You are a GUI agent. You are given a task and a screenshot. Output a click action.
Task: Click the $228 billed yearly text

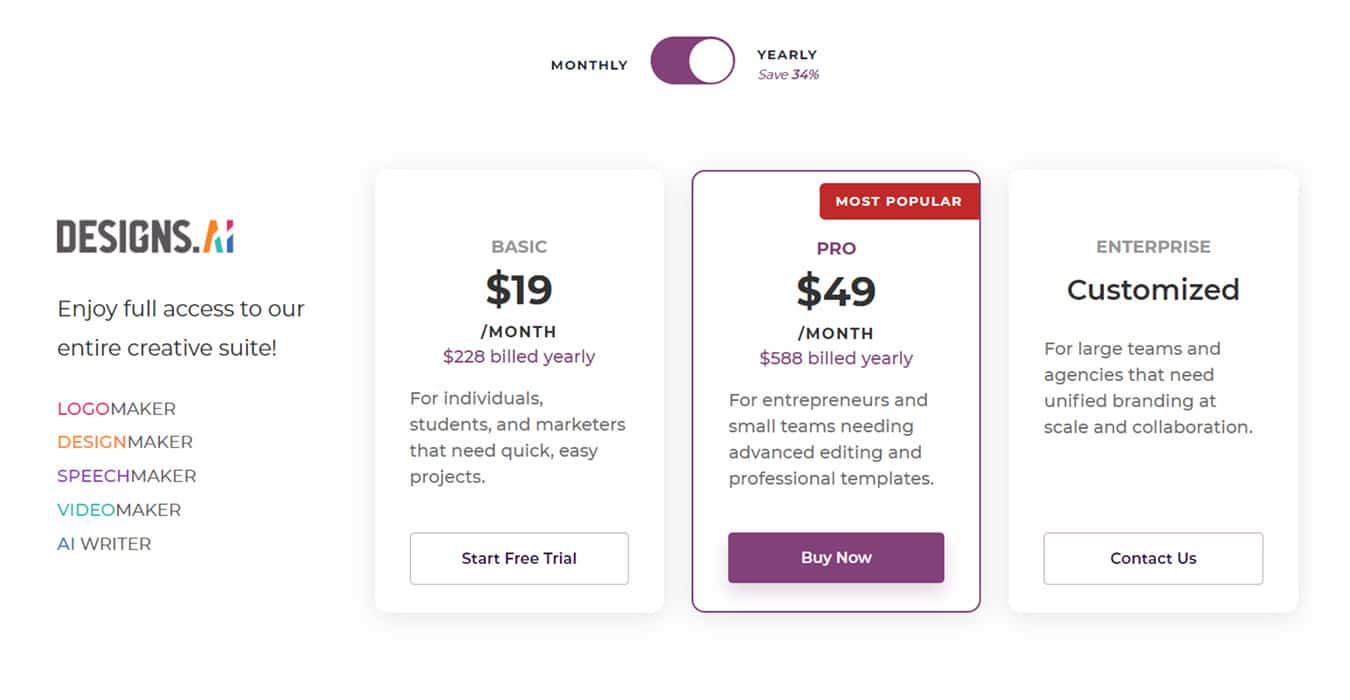pyautogui.click(x=519, y=357)
